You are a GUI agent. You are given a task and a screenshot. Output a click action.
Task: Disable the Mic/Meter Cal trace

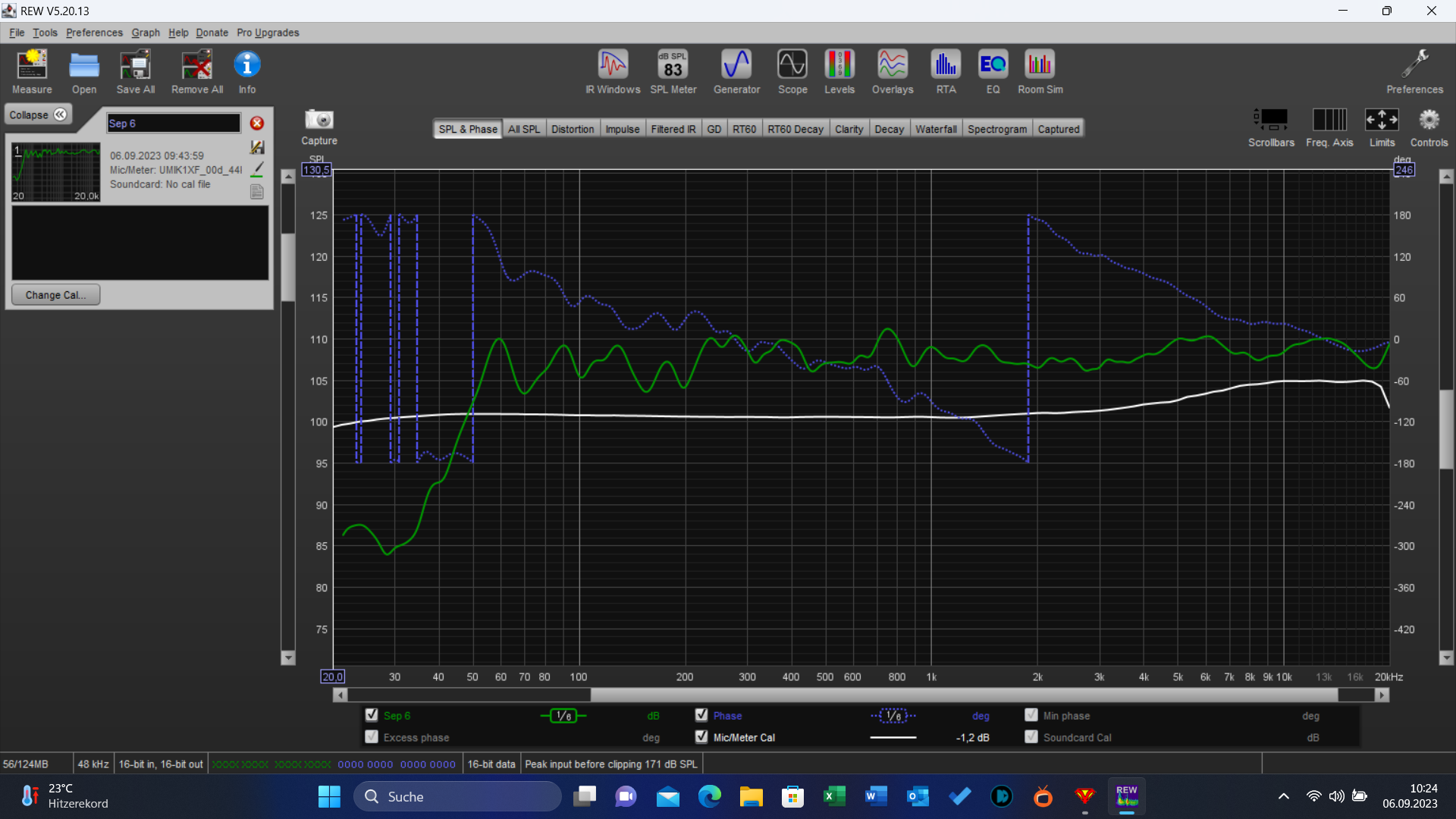point(701,737)
